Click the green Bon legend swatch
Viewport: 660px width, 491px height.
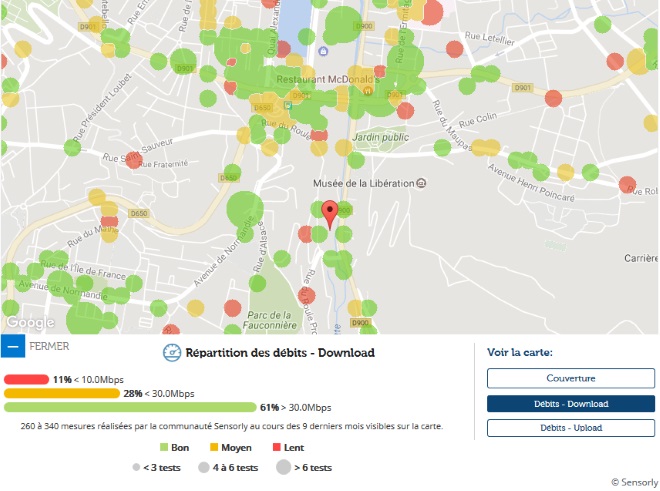coord(163,447)
